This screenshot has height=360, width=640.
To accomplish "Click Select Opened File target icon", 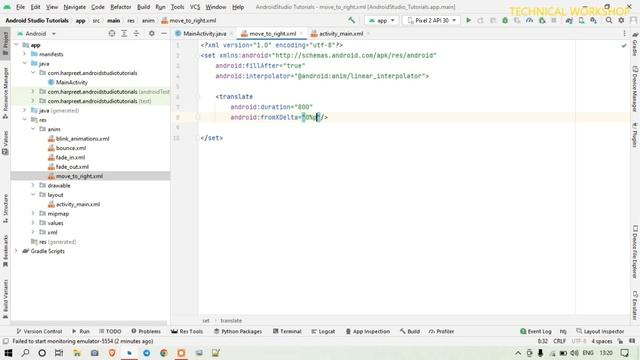I will click(111, 33).
